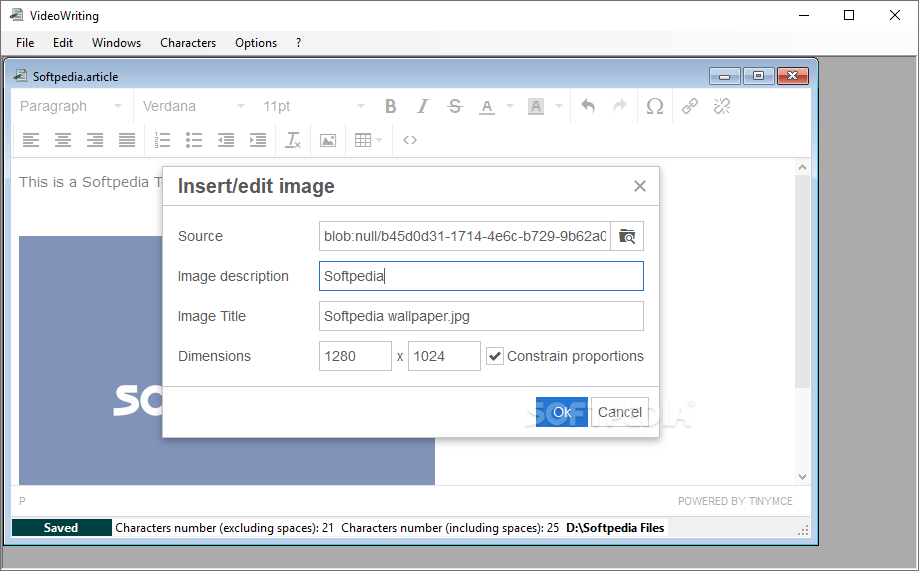Click 'Characters number (excluding spaces): 21' text
The height and width of the screenshot is (571, 919).
[224, 528]
